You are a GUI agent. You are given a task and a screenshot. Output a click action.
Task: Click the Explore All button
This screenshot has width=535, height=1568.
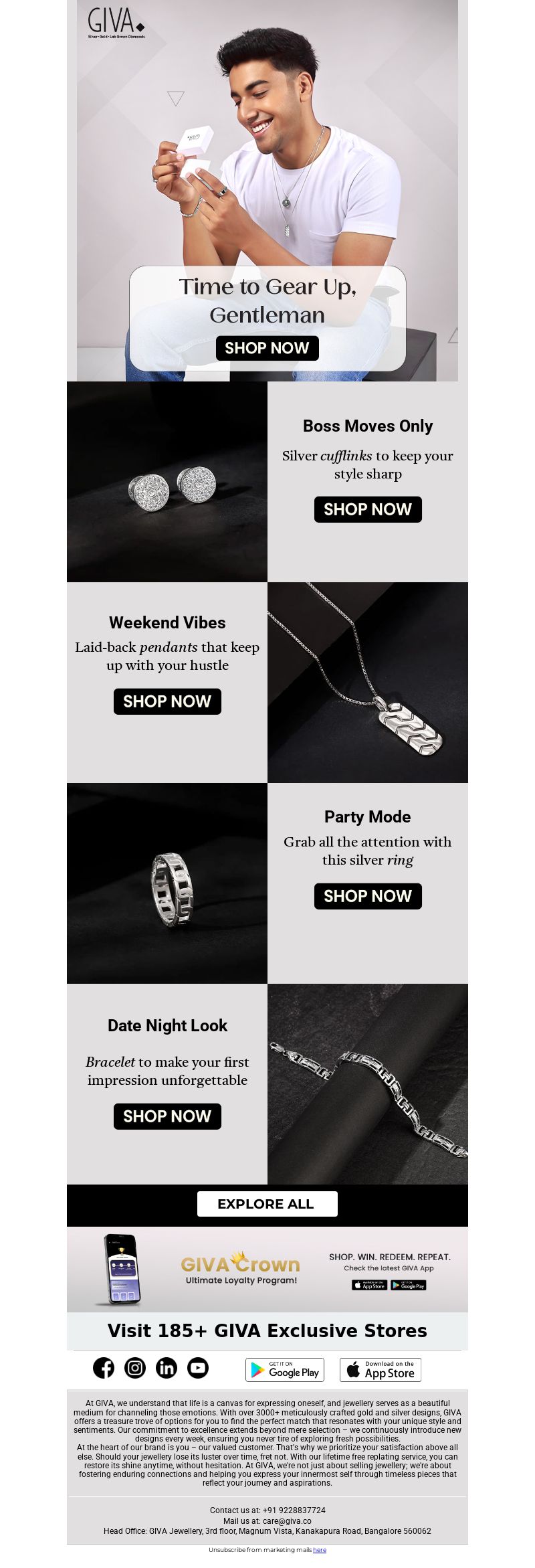[x=267, y=1204]
